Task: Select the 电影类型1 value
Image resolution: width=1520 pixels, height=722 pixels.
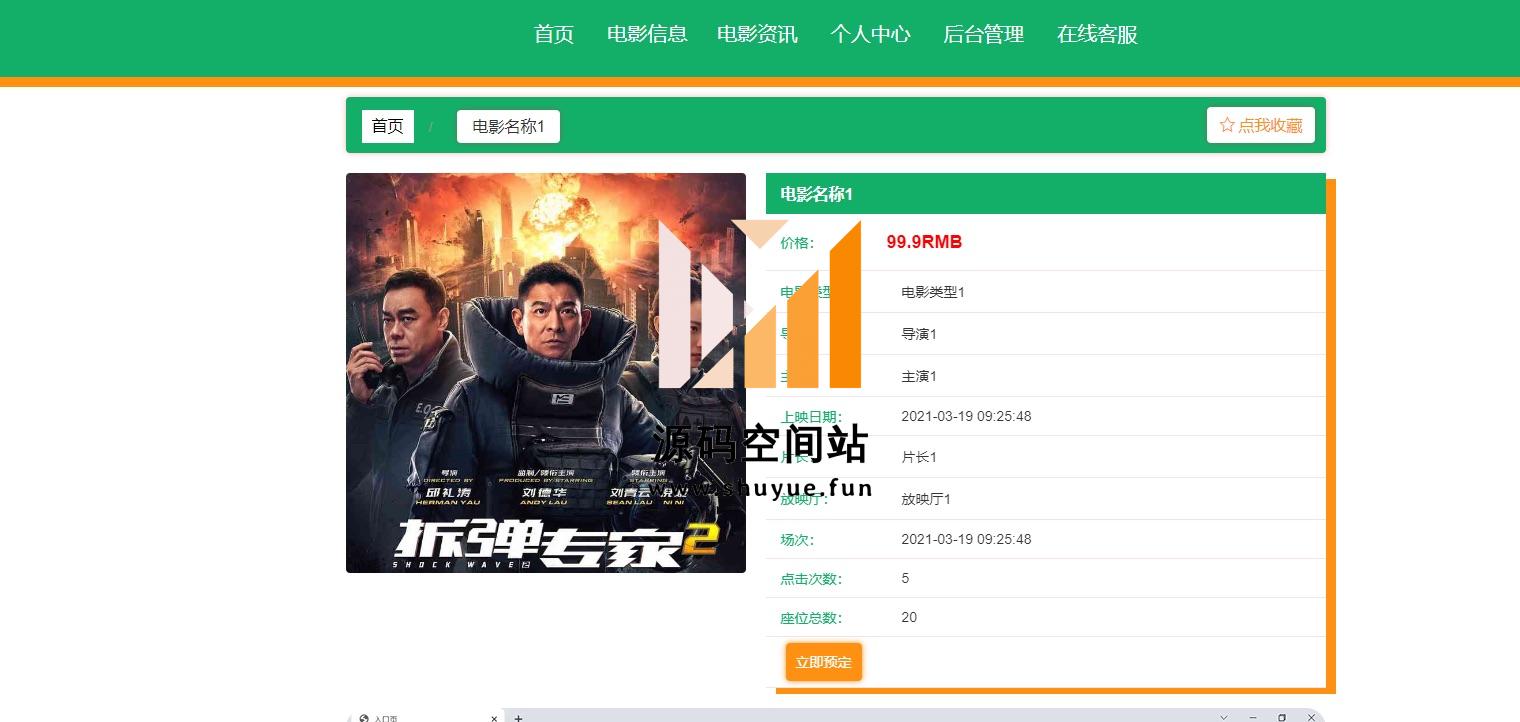Action: coord(933,292)
